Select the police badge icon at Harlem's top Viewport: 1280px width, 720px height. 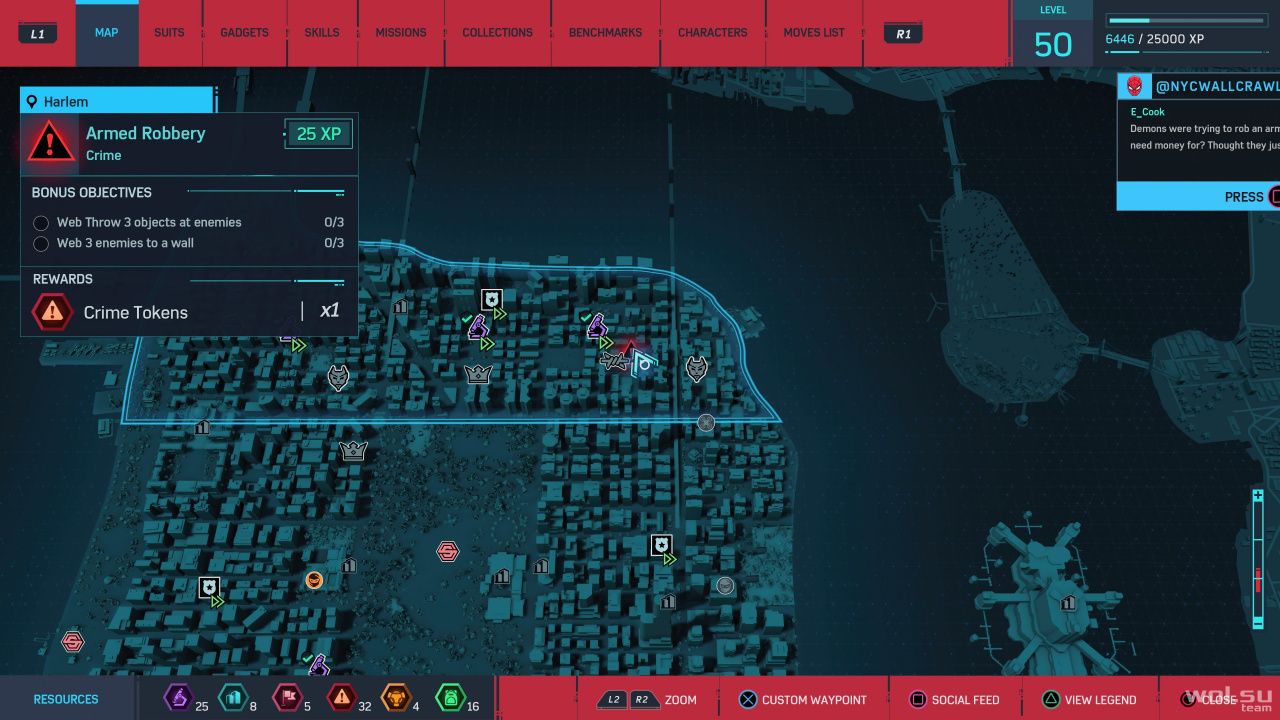point(491,300)
